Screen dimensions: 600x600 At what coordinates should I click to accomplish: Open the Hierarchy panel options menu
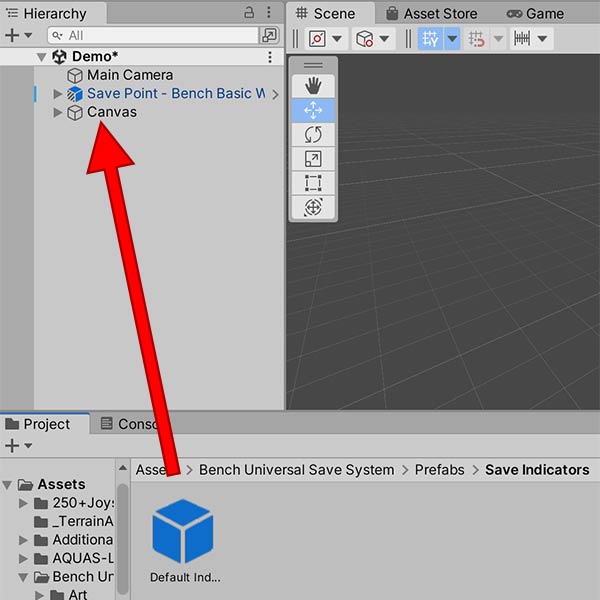pyautogui.click(x=269, y=13)
